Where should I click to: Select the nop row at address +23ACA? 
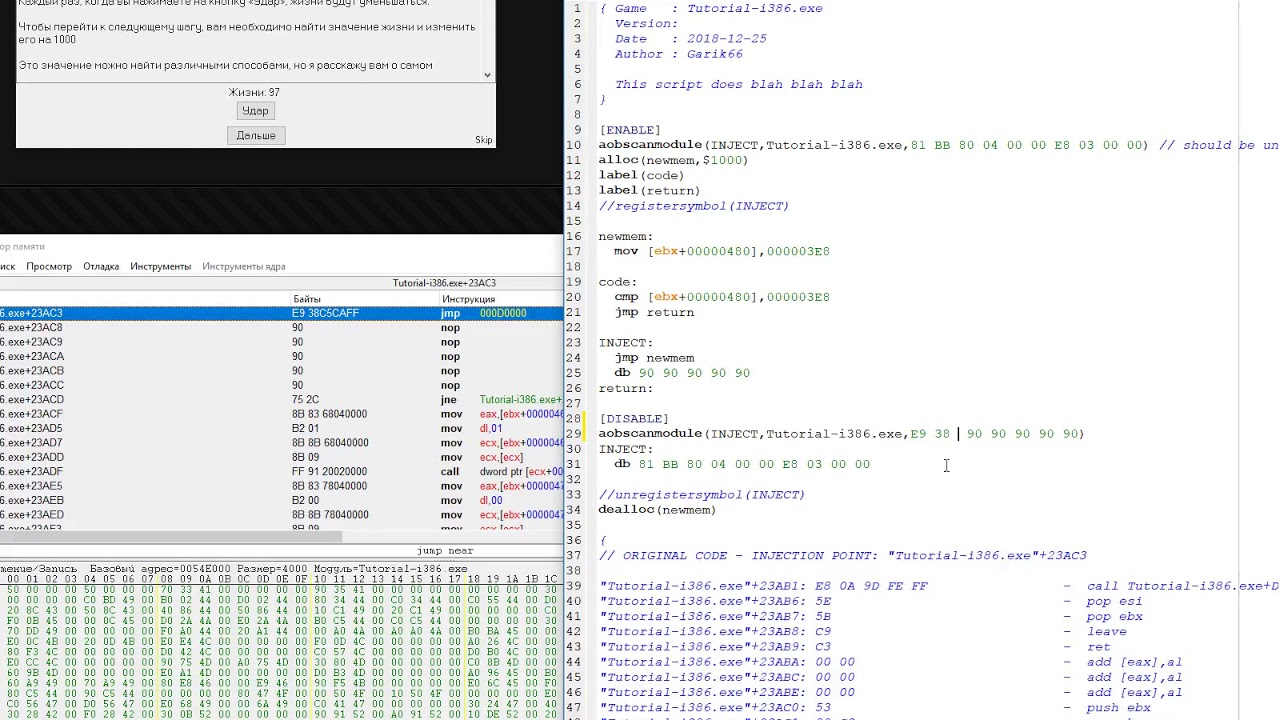[x=281, y=356]
